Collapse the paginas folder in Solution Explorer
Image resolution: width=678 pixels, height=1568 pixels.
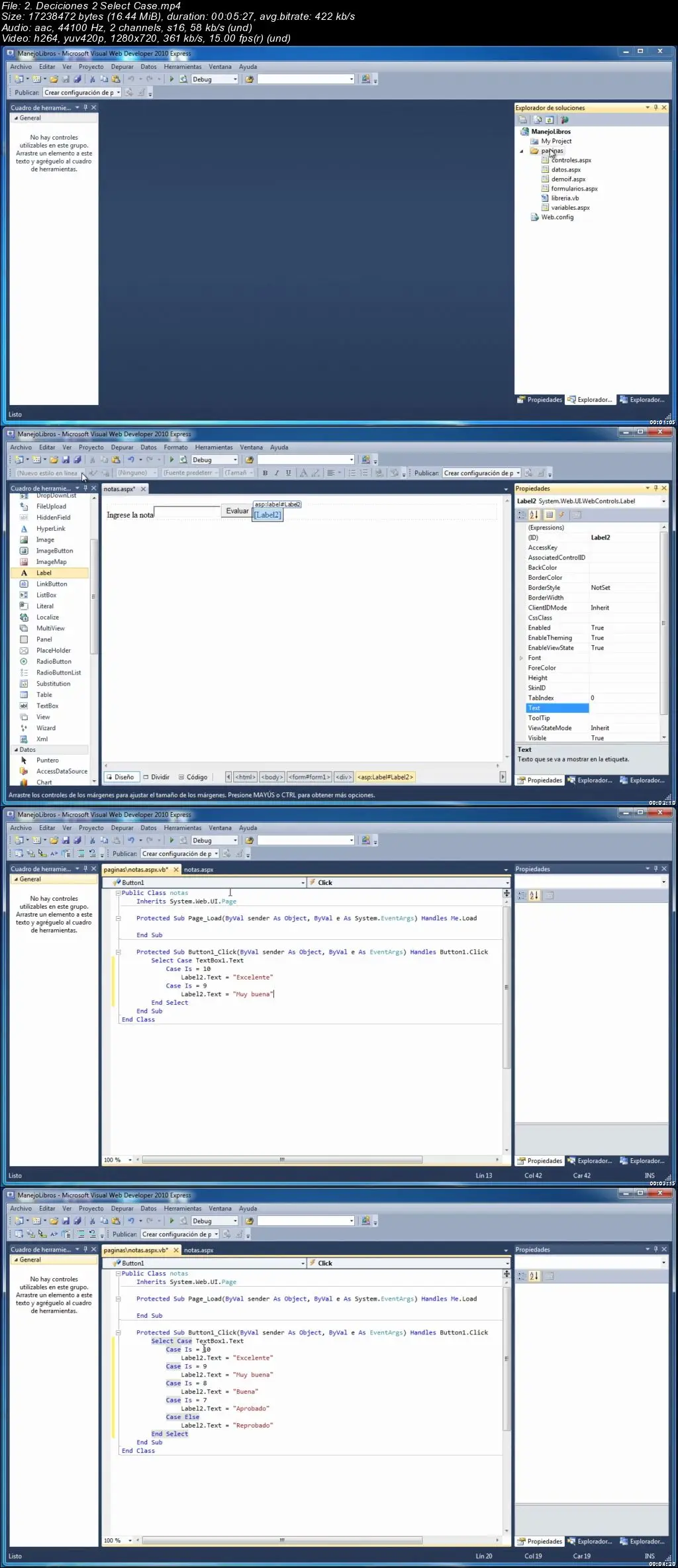coord(521,151)
